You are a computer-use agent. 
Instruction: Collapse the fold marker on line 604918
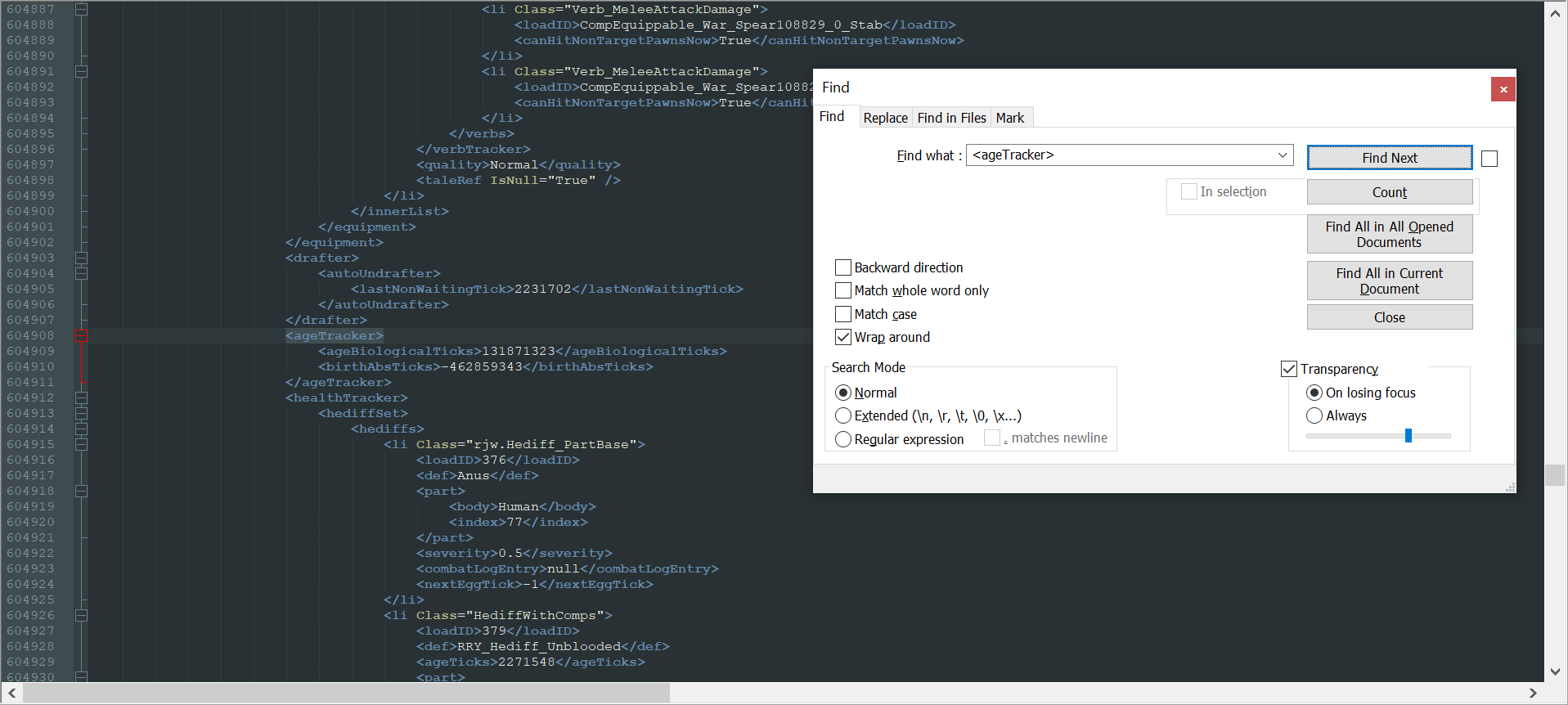pos(81,491)
